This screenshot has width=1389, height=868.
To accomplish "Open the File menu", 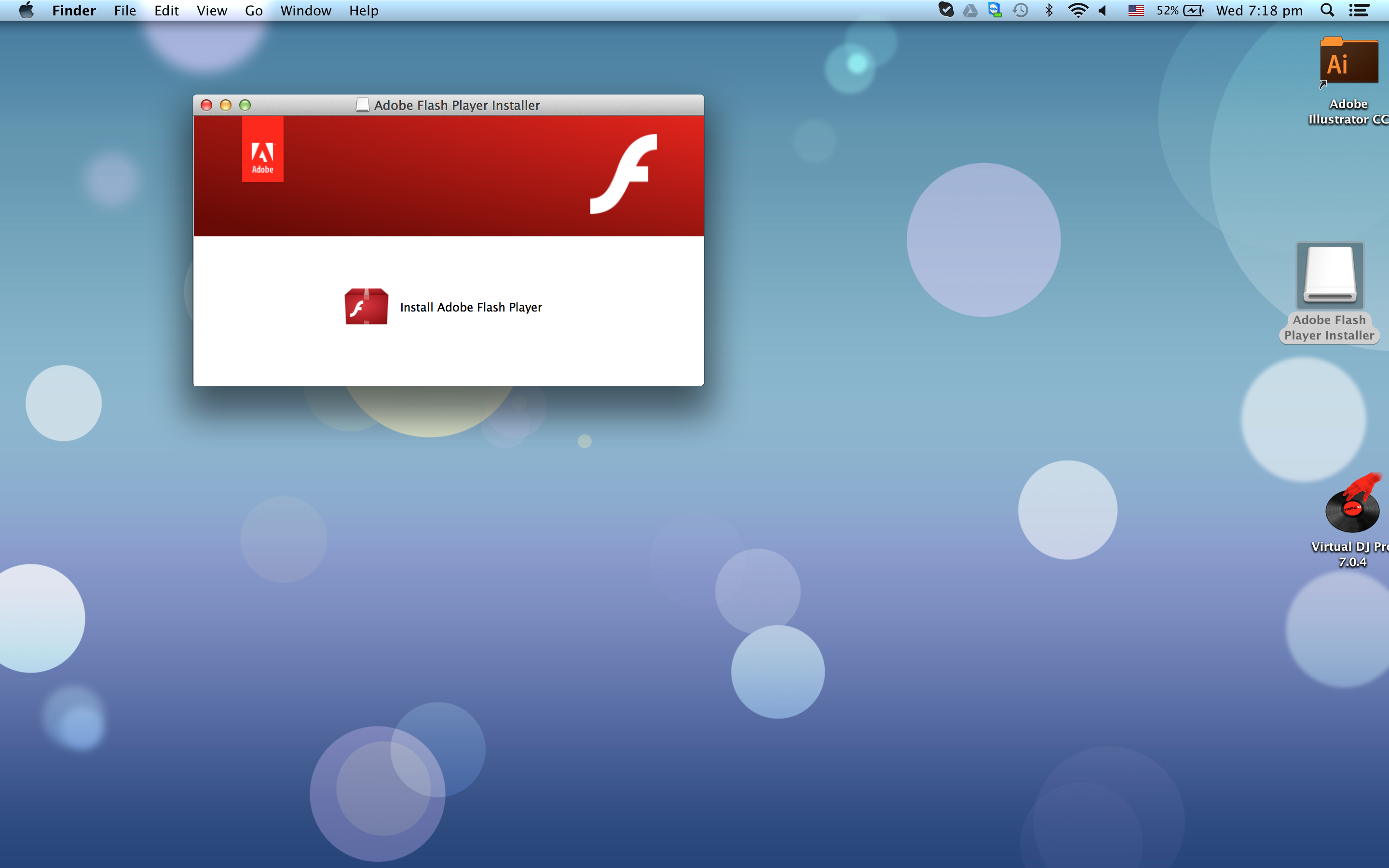I will coord(124,10).
